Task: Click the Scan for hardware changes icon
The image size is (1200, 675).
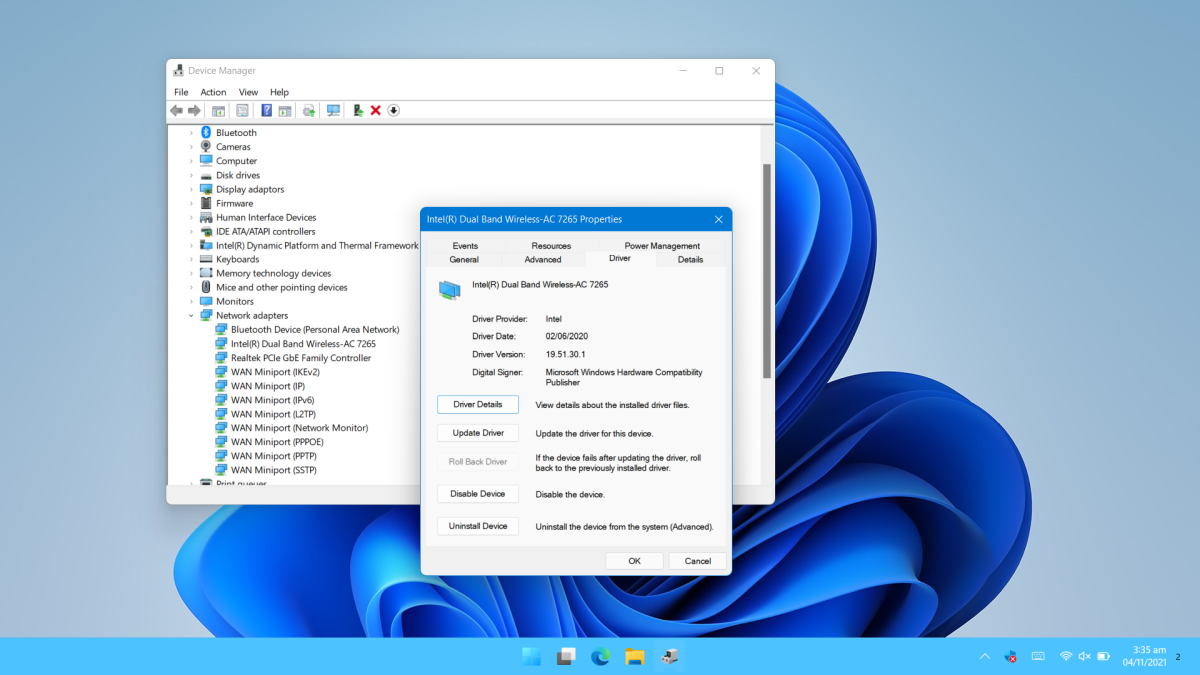Action: (333, 110)
